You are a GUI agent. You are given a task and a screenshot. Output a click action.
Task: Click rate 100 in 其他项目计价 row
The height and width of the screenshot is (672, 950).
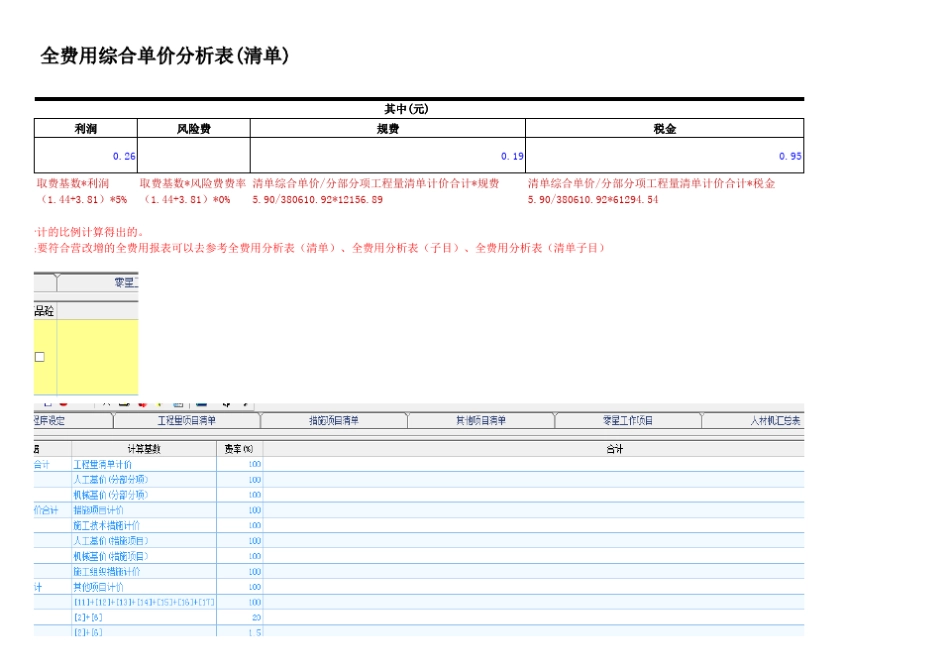click(254, 587)
